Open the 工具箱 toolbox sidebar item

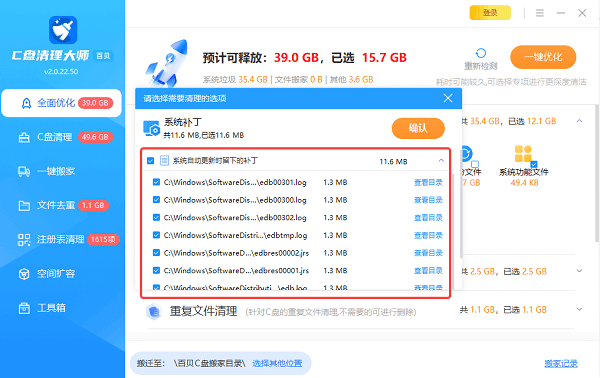pyautogui.click(x=61, y=308)
